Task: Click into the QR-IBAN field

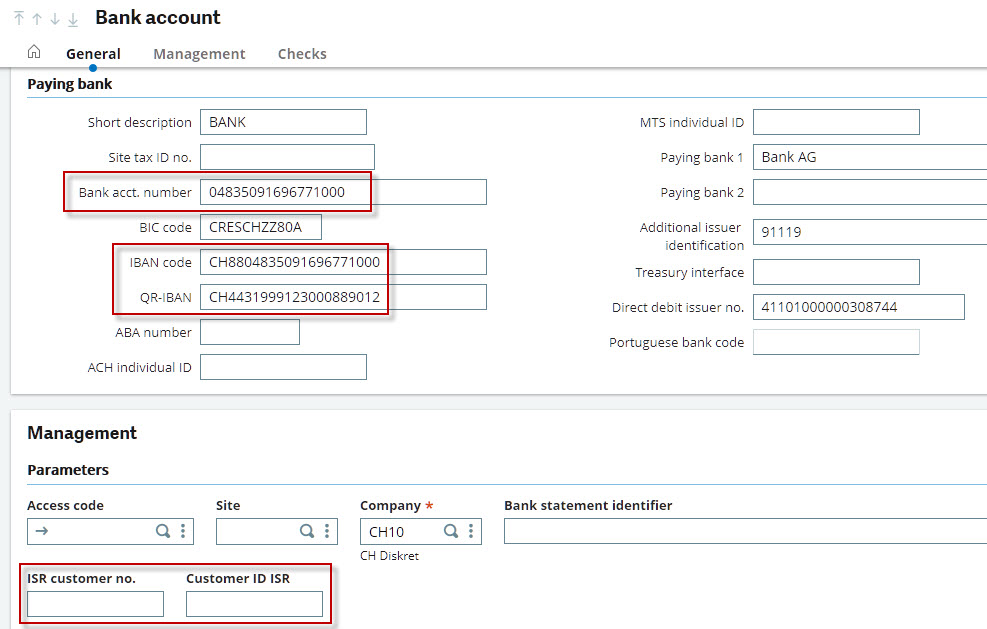Action: click(343, 297)
